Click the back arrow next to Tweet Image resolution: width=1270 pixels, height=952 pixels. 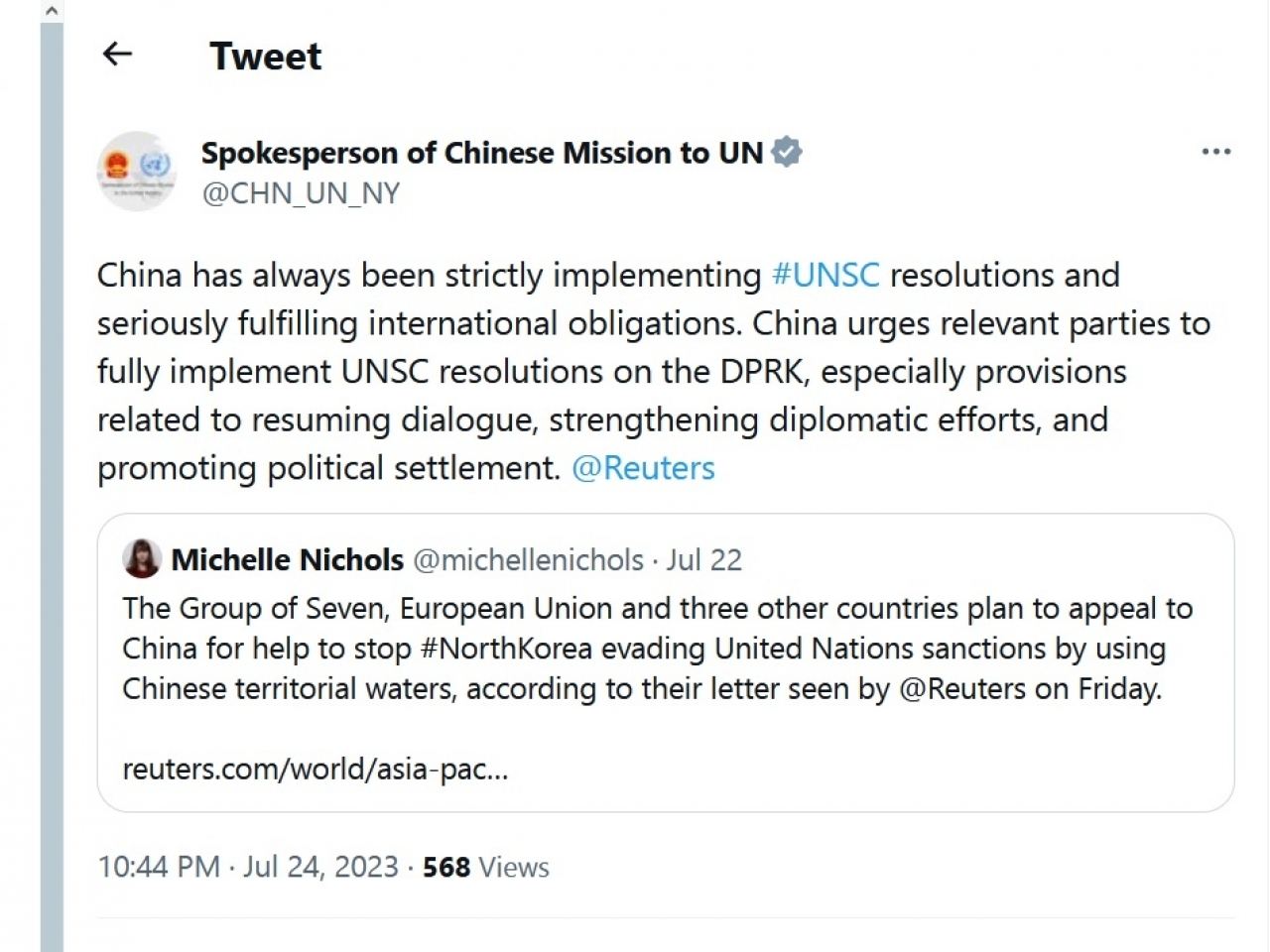(117, 55)
